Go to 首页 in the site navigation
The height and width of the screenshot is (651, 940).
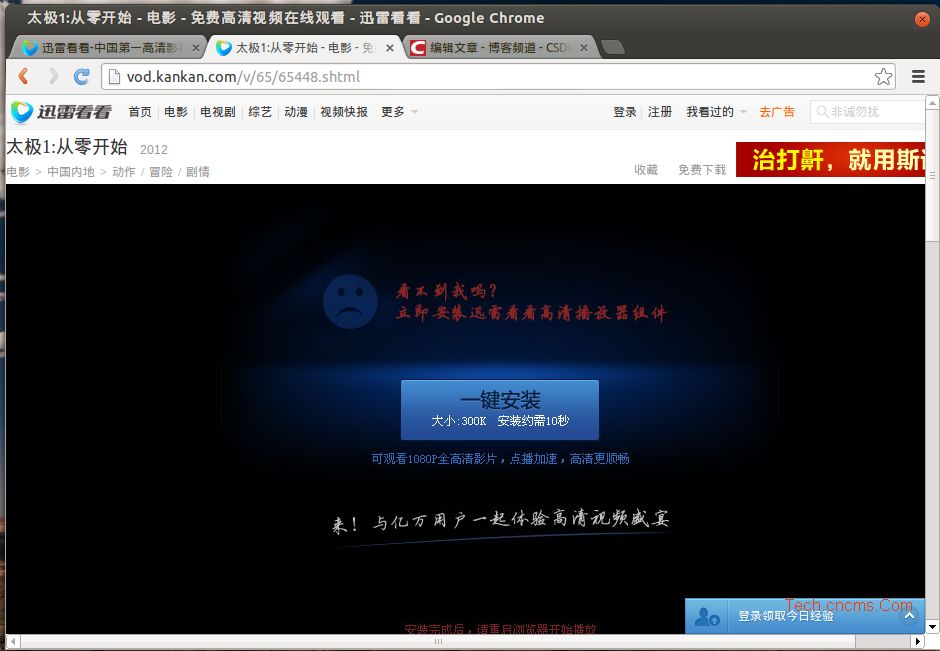[140, 112]
